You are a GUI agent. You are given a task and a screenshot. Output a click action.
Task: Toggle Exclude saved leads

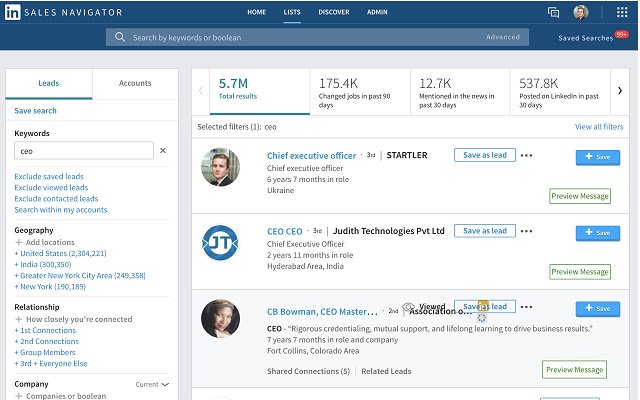[49, 176]
